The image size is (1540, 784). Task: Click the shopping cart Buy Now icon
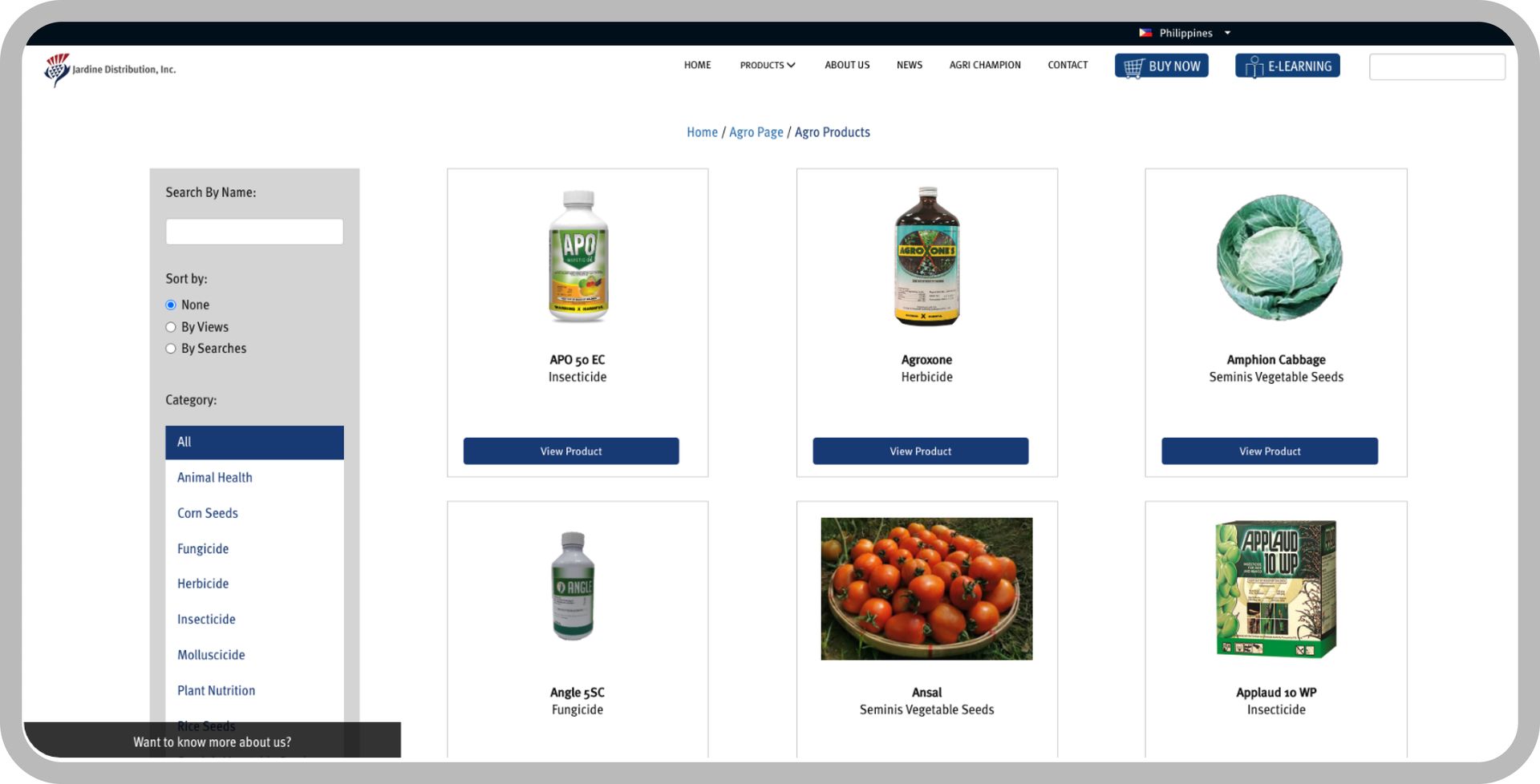coord(1133,67)
